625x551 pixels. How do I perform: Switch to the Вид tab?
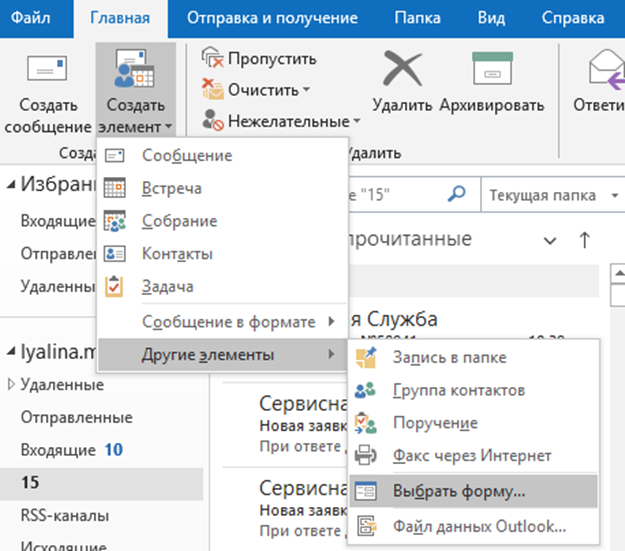(491, 18)
